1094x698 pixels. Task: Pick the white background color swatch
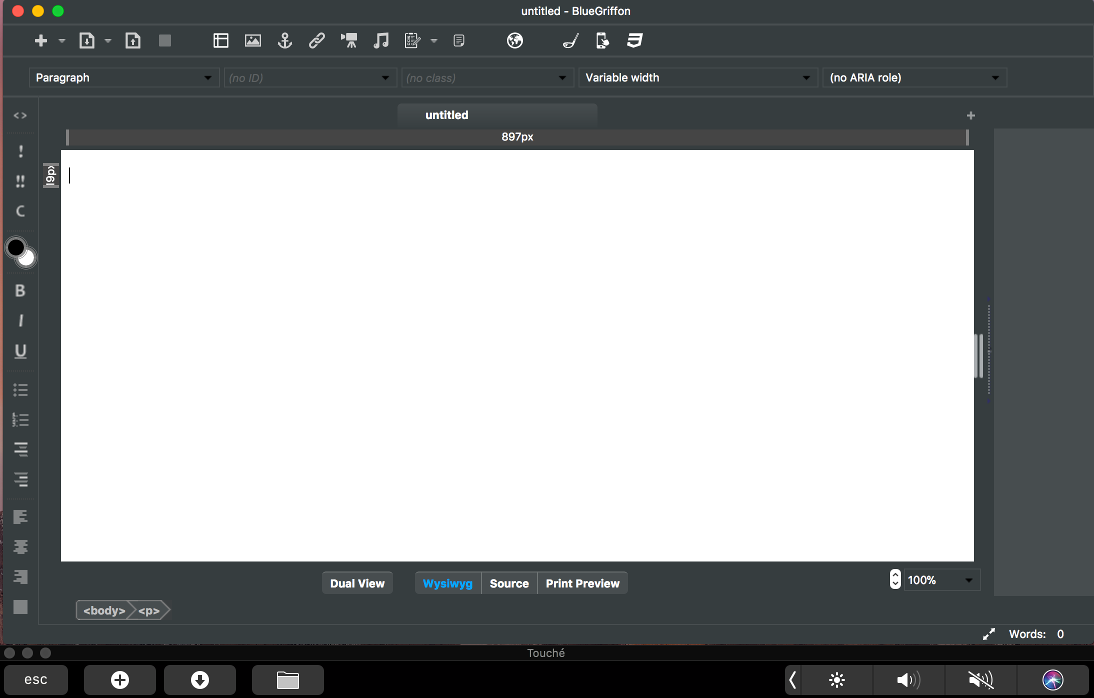point(27,259)
